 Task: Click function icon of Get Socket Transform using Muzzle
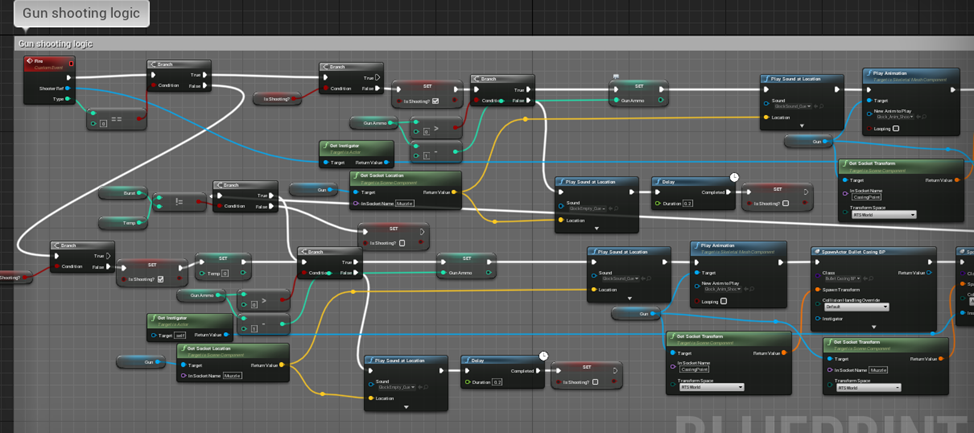829,342
